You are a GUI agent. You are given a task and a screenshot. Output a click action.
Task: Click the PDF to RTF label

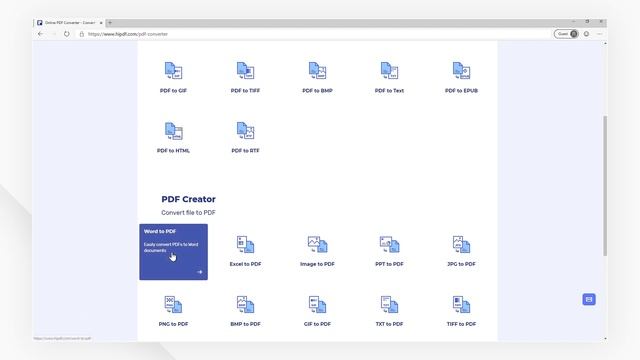click(245, 151)
